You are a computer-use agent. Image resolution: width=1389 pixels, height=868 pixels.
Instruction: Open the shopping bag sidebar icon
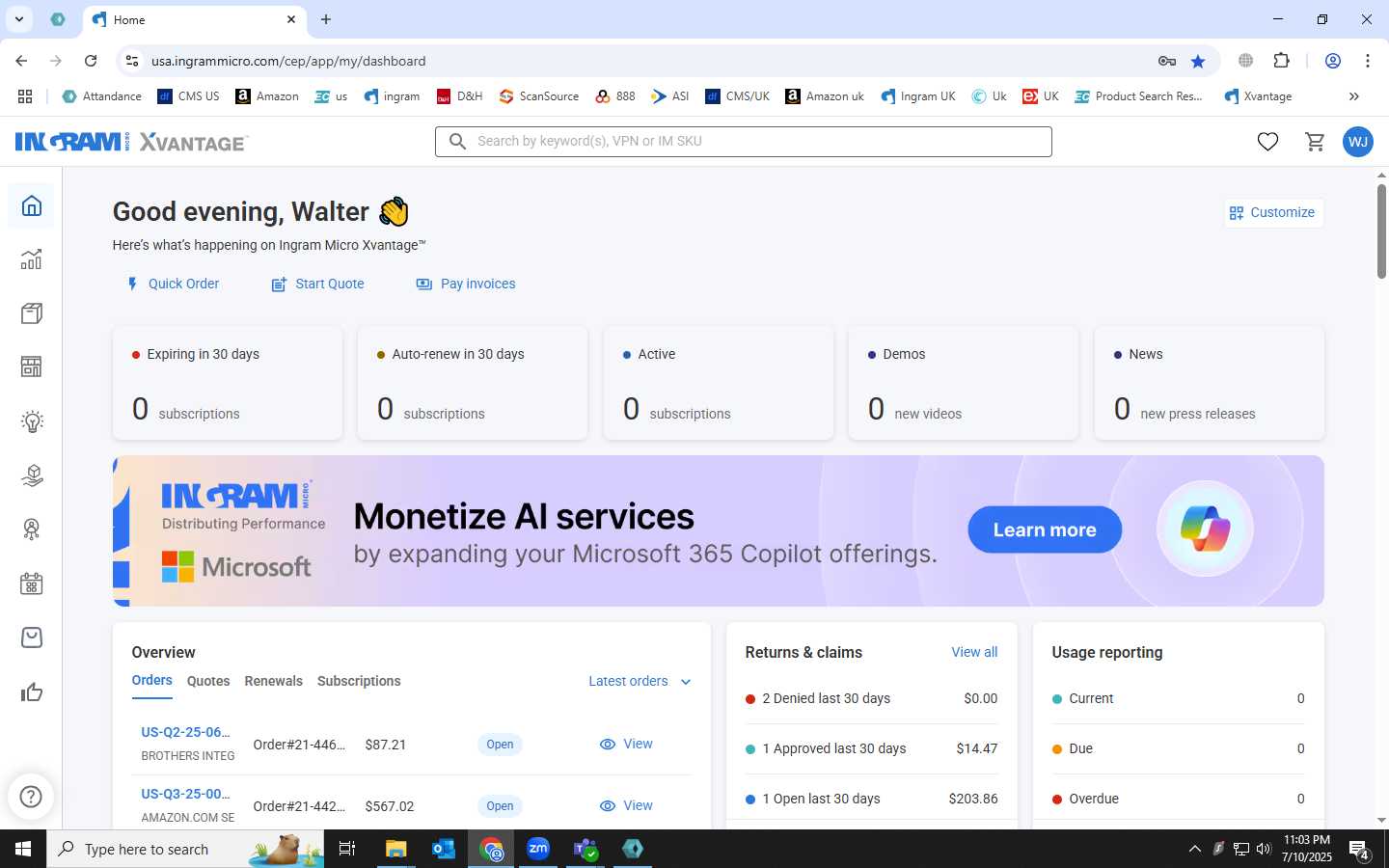pyautogui.click(x=32, y=637)
